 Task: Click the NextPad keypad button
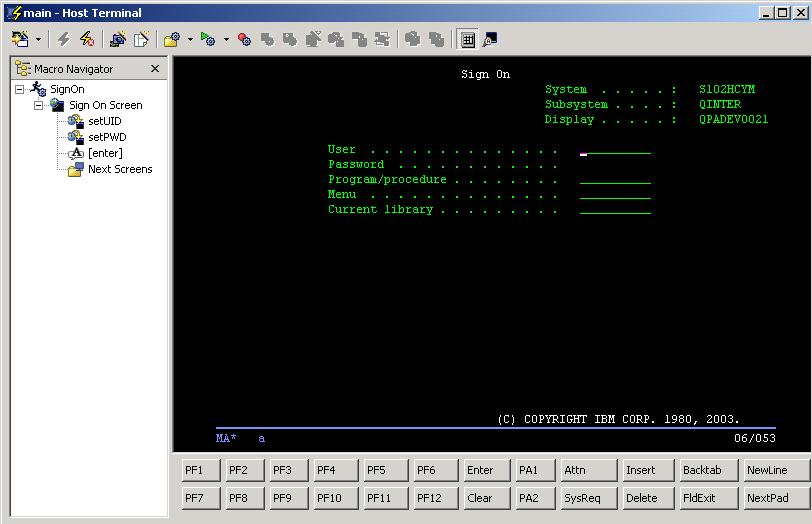tap(777, 498)
